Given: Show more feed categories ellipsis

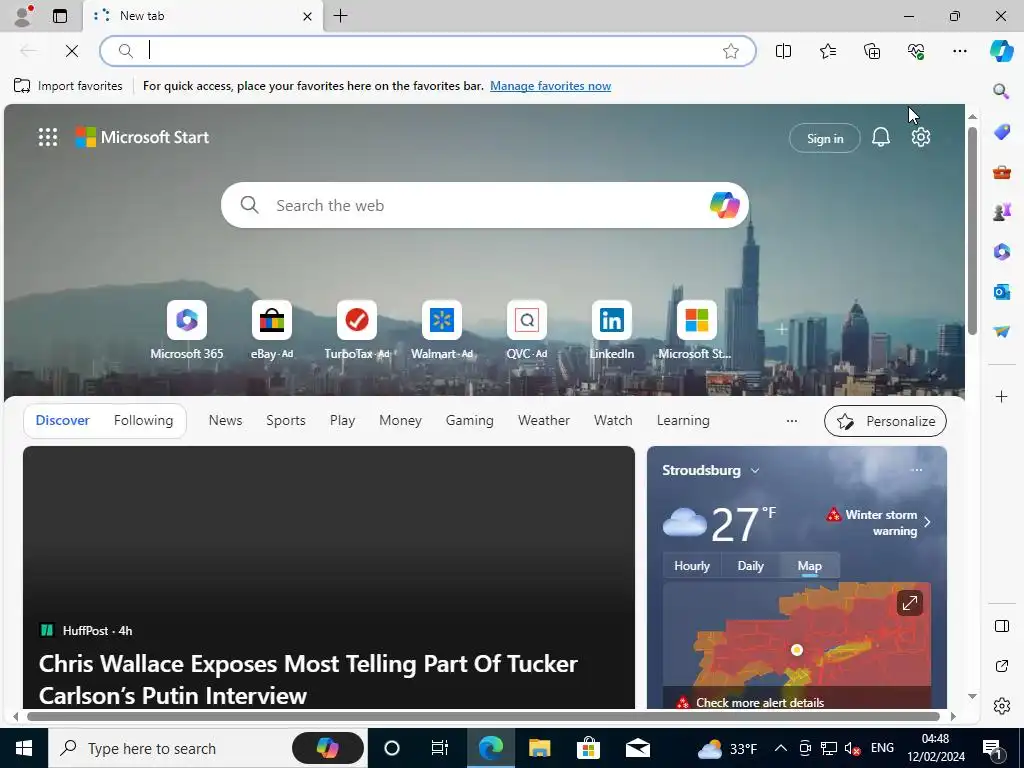Looking at the screenshot, I should [792, 421].
